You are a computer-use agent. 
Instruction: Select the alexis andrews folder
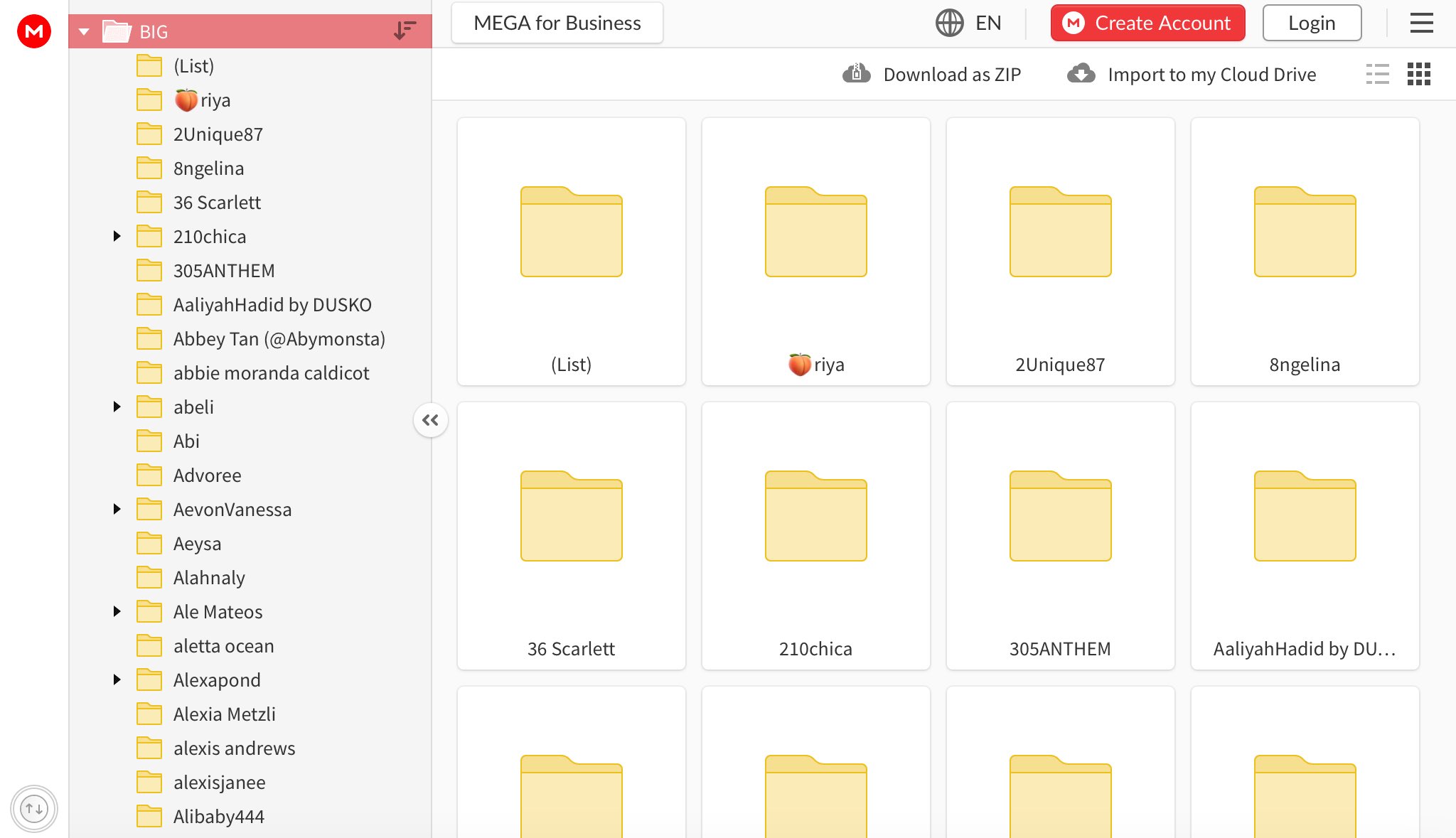[x=250, y=748]
